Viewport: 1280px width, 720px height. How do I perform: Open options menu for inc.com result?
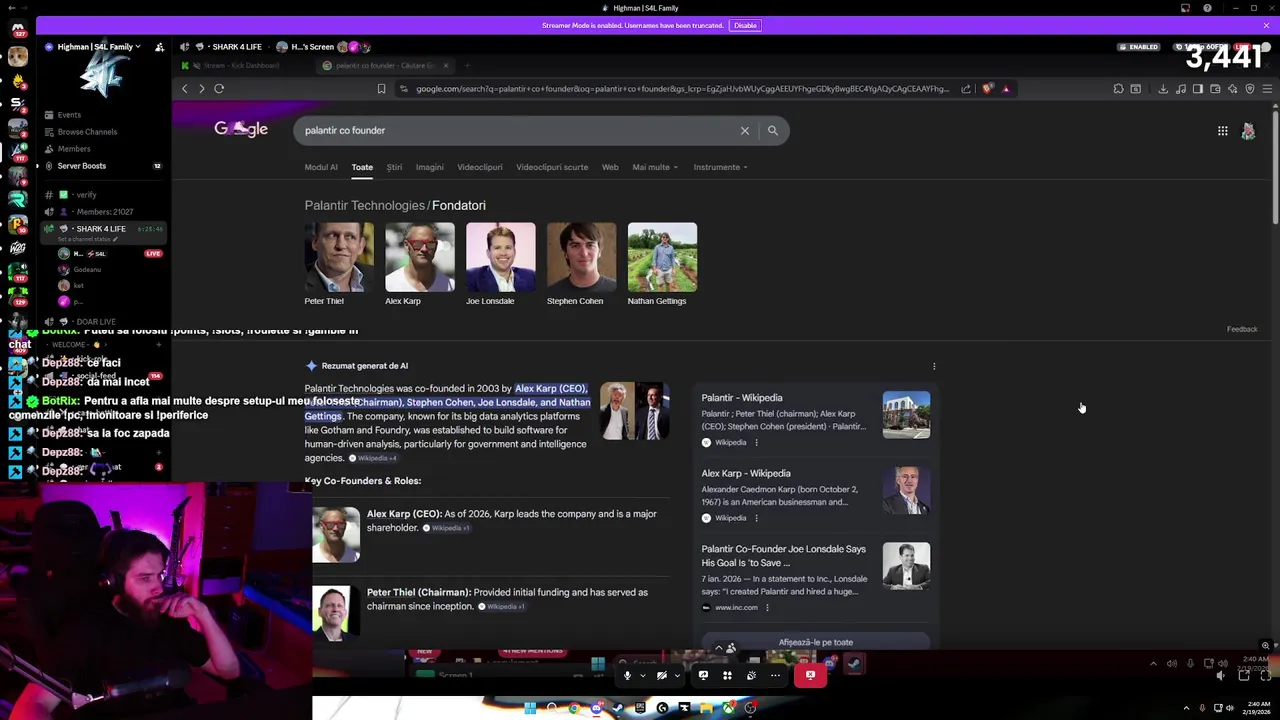[767, 607]
